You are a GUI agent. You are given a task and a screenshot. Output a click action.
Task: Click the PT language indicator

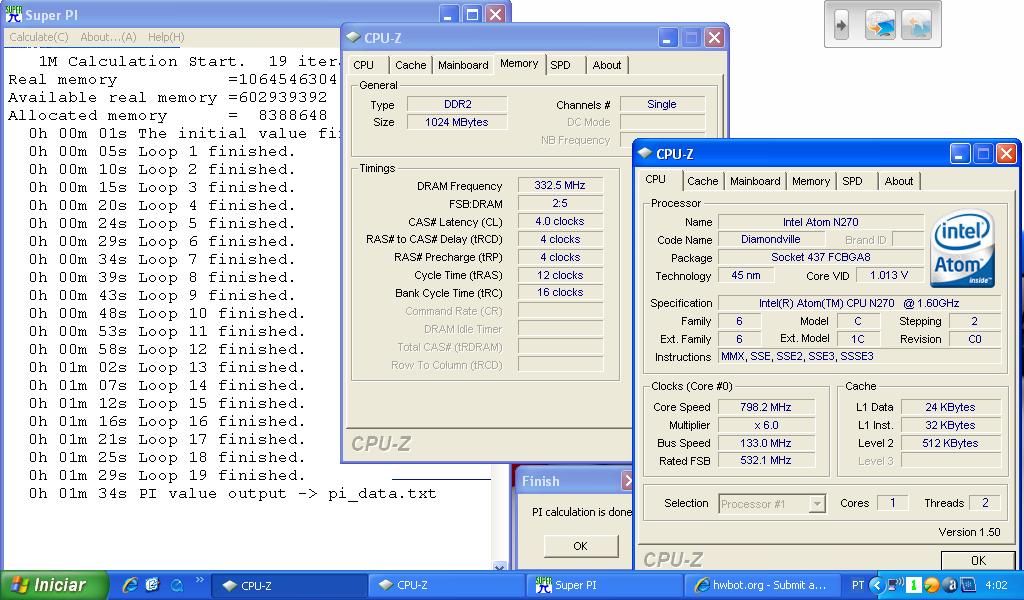click(857, 585)
